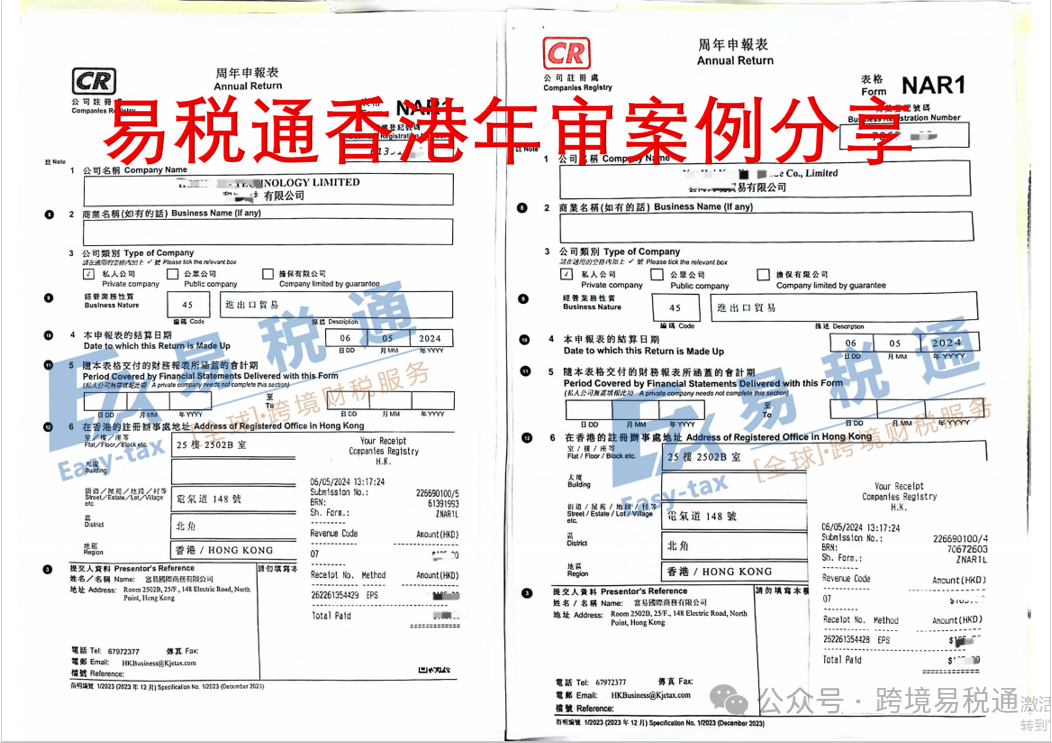
Task: Click district field 北角 on right form
Action: [x=735, y=546]
